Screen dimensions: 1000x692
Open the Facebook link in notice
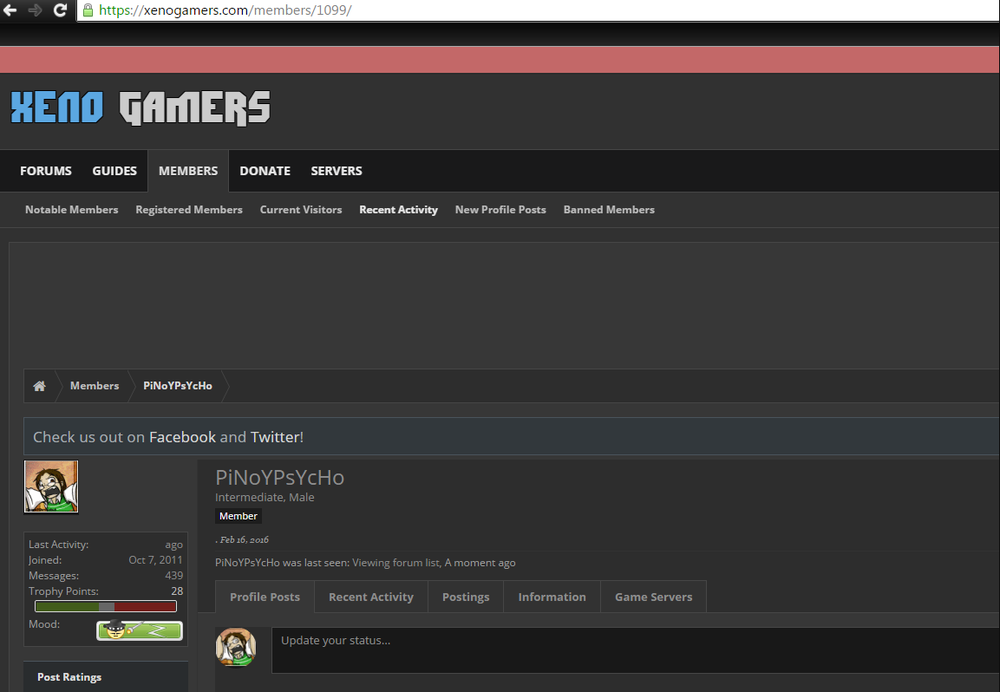[x=182, y=437]
